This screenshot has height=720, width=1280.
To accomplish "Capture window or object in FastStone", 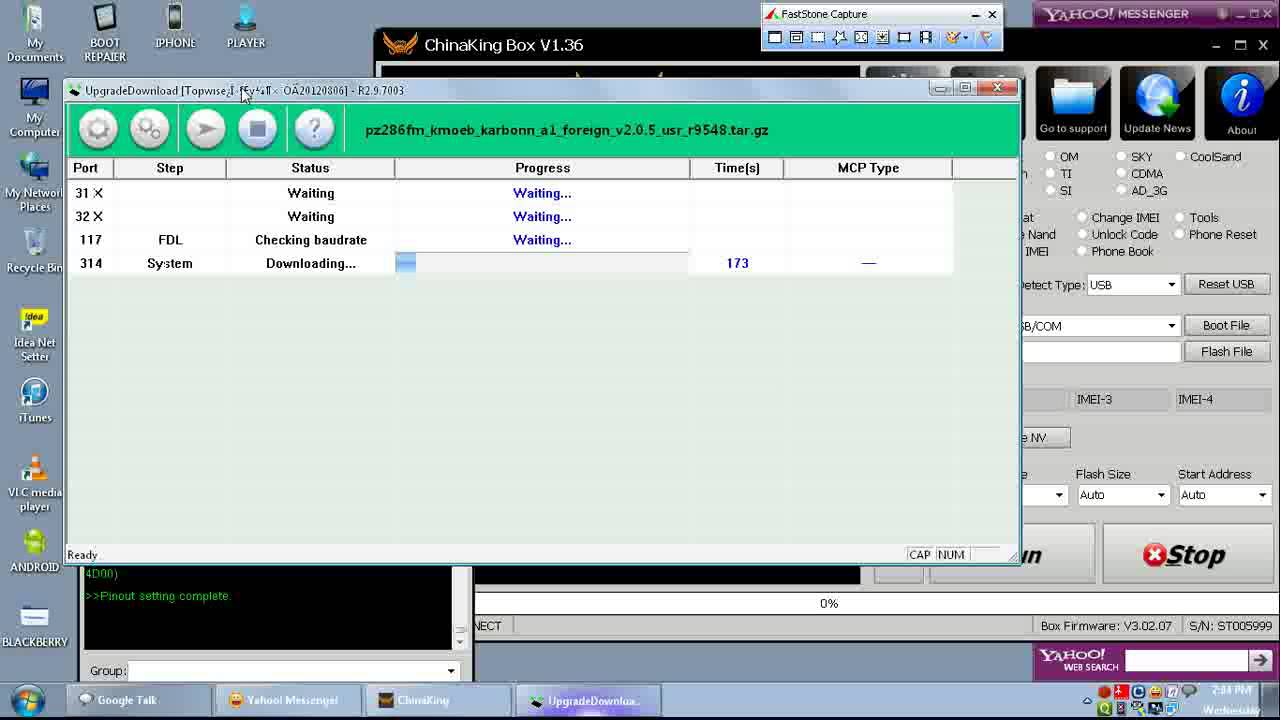I will click(797, 37).
